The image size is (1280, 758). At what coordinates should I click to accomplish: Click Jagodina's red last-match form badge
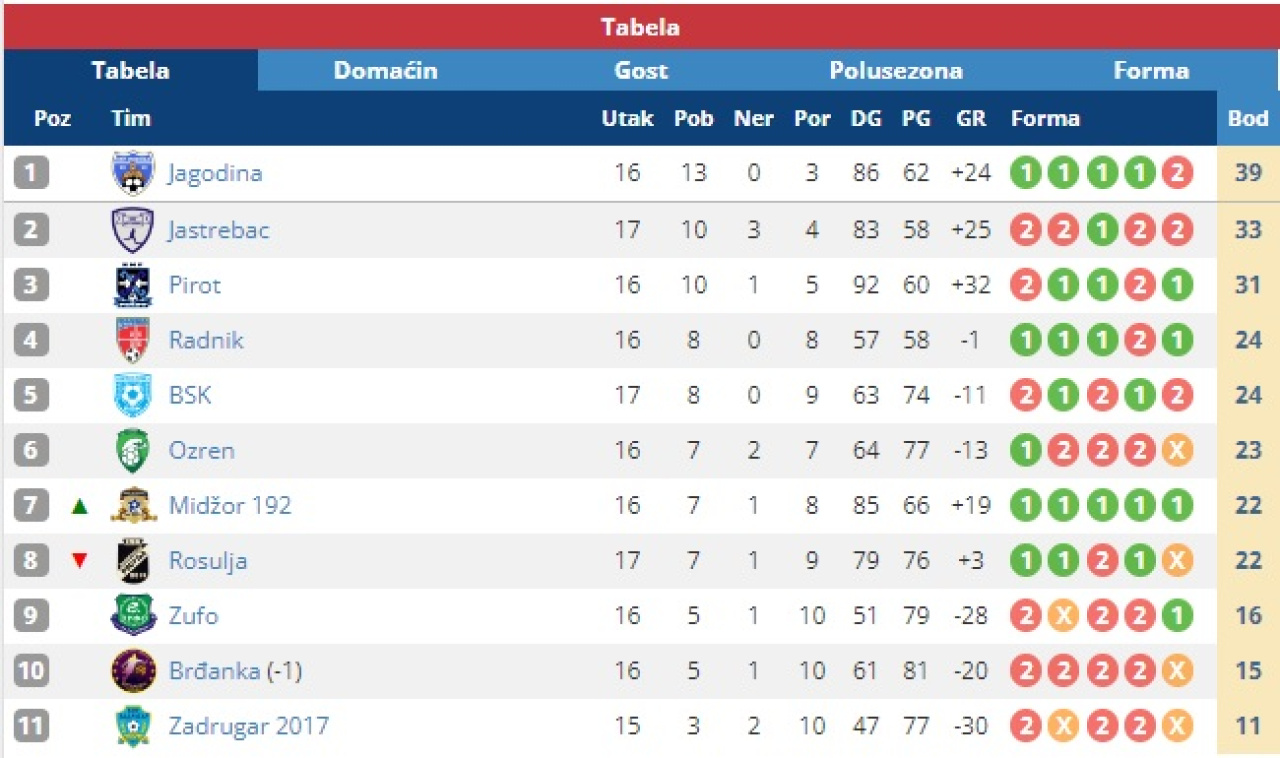(1177, 173)
